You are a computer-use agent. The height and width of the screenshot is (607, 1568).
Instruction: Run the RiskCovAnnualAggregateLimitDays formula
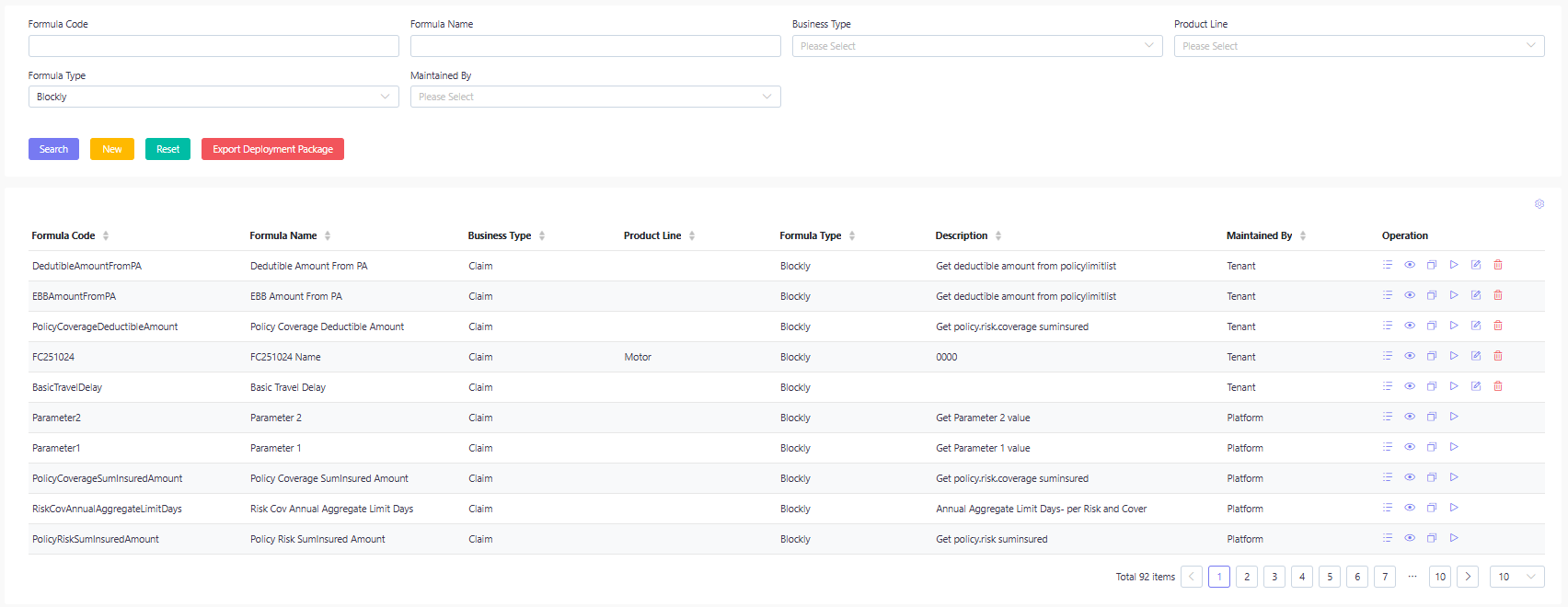coord(1454,508)
